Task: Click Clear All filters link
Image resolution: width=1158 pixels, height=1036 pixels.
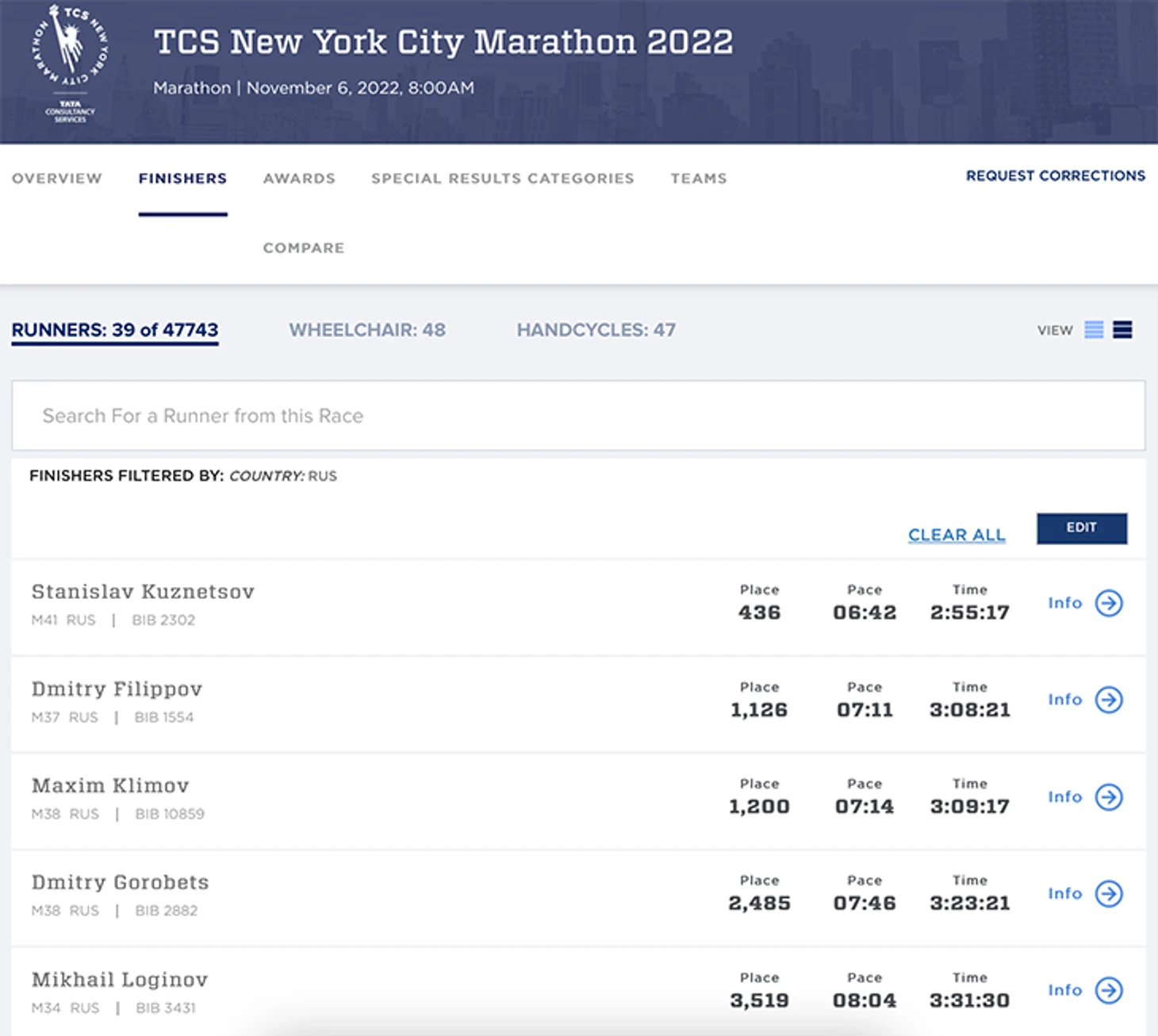Action: (957, 535)
